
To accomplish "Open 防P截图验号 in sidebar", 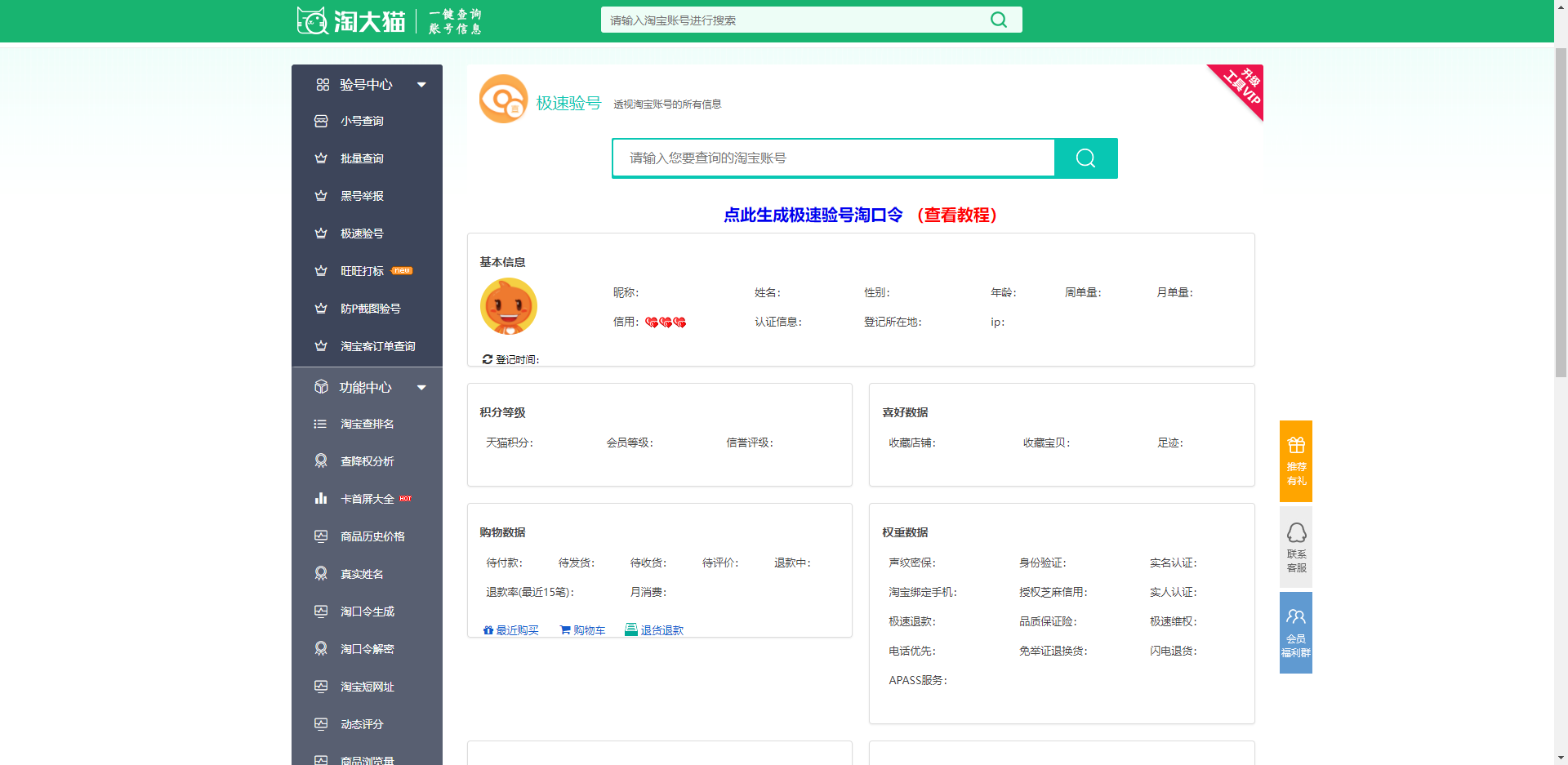I will (x=371, y=309).
